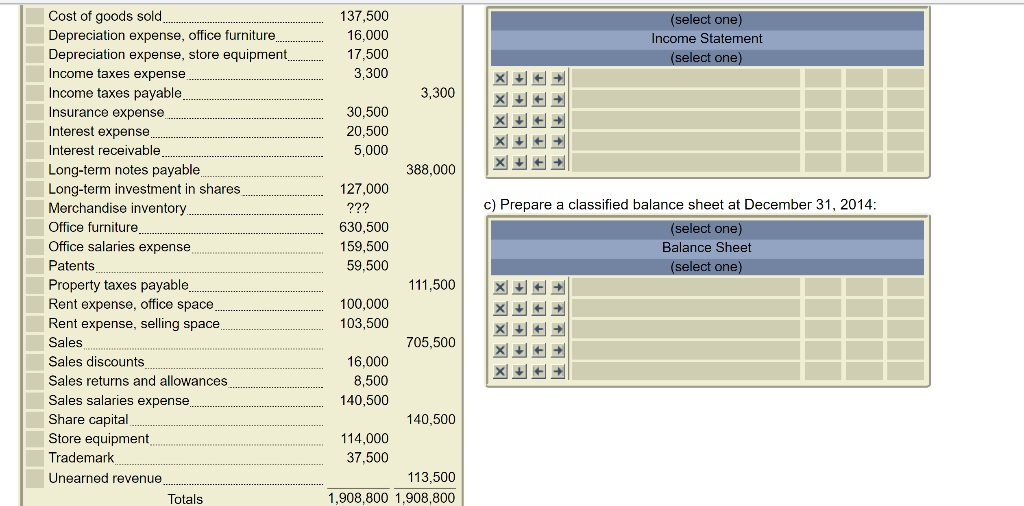Click the left arrow in Income Statement's first row

[538, 78]
